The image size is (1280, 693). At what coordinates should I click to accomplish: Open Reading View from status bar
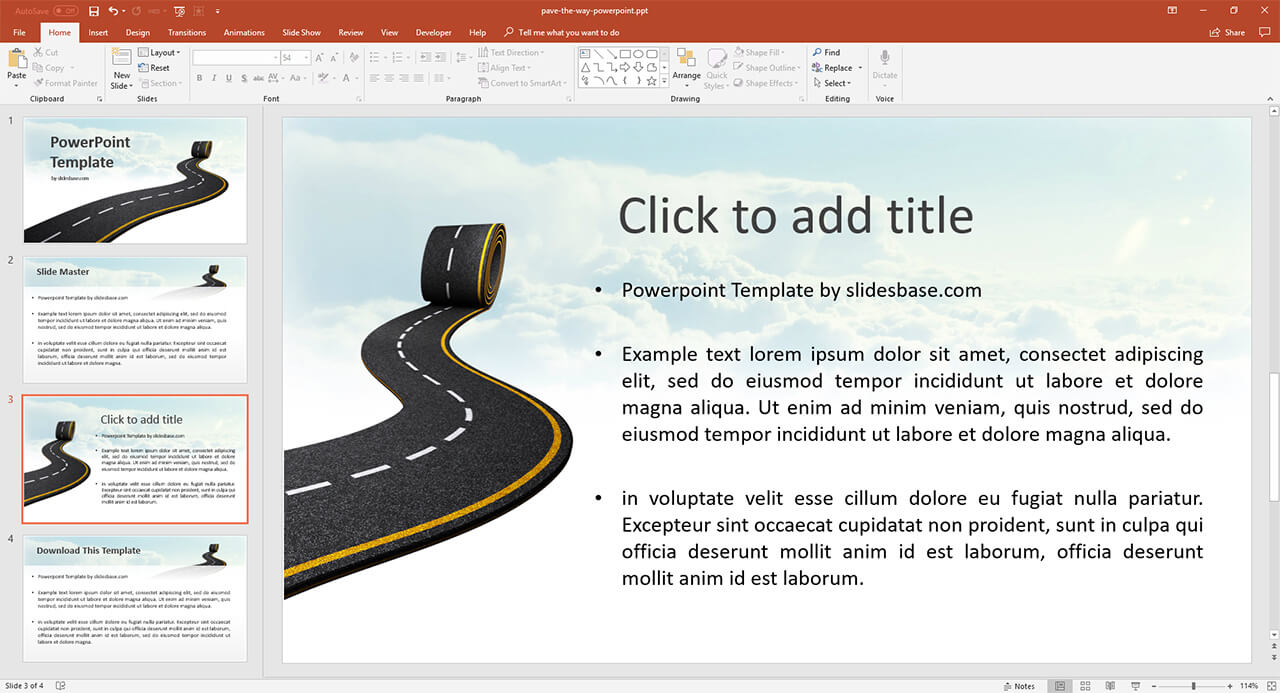(1109, 686)
